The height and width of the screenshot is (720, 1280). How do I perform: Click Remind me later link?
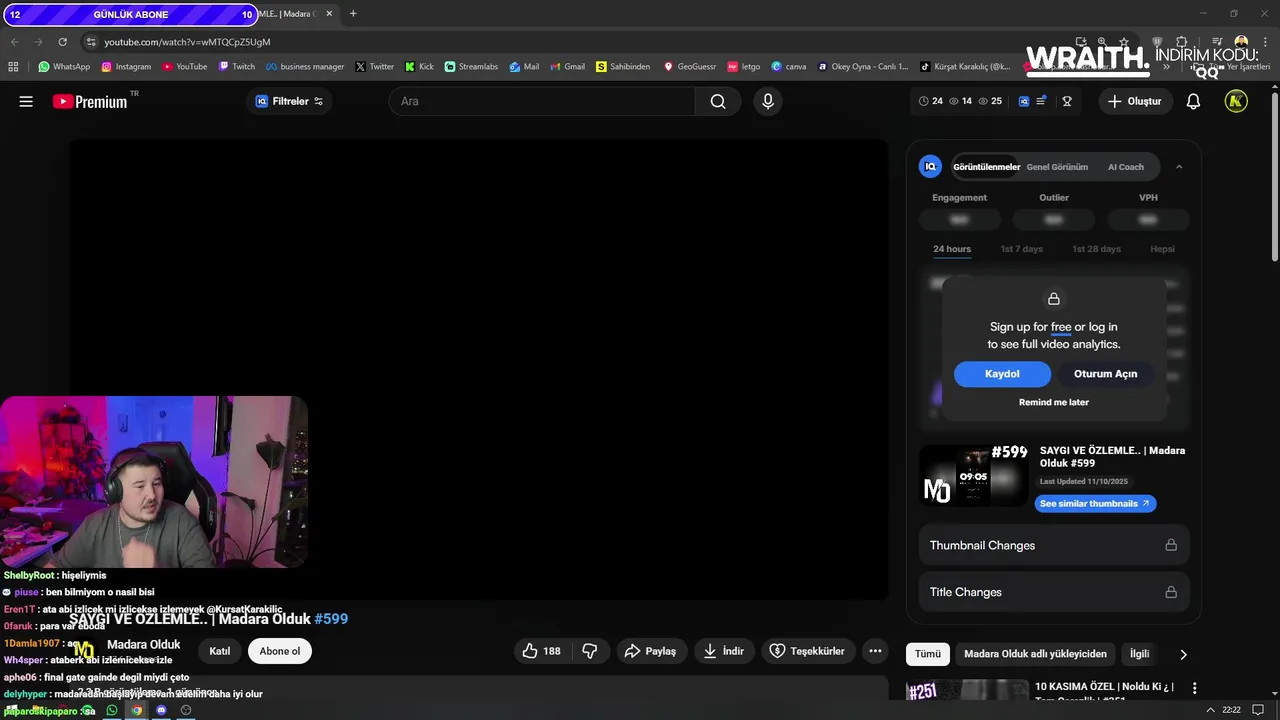point(1054,402)
